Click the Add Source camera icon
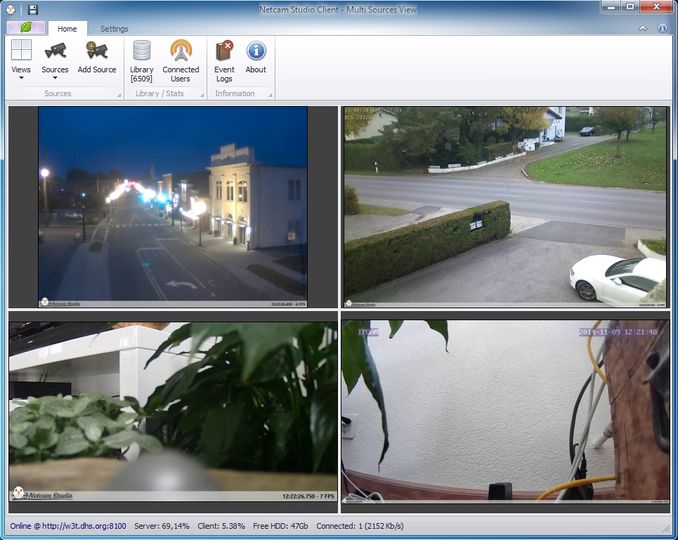The height and width of the screenshot is (540, 678). 96,51
